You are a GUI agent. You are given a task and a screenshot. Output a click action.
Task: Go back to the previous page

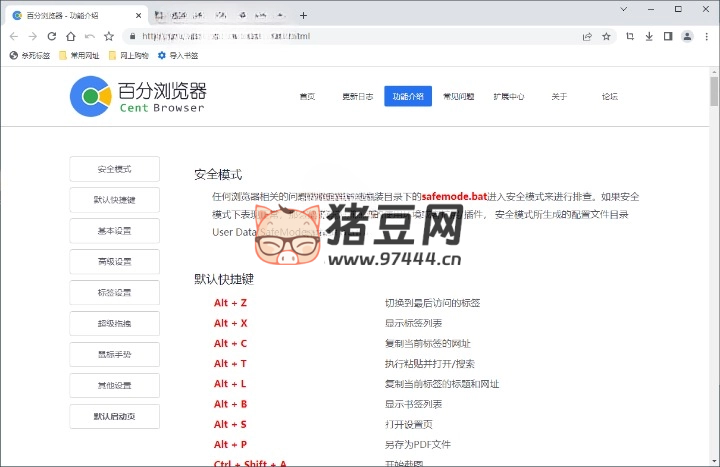point(13,36)
